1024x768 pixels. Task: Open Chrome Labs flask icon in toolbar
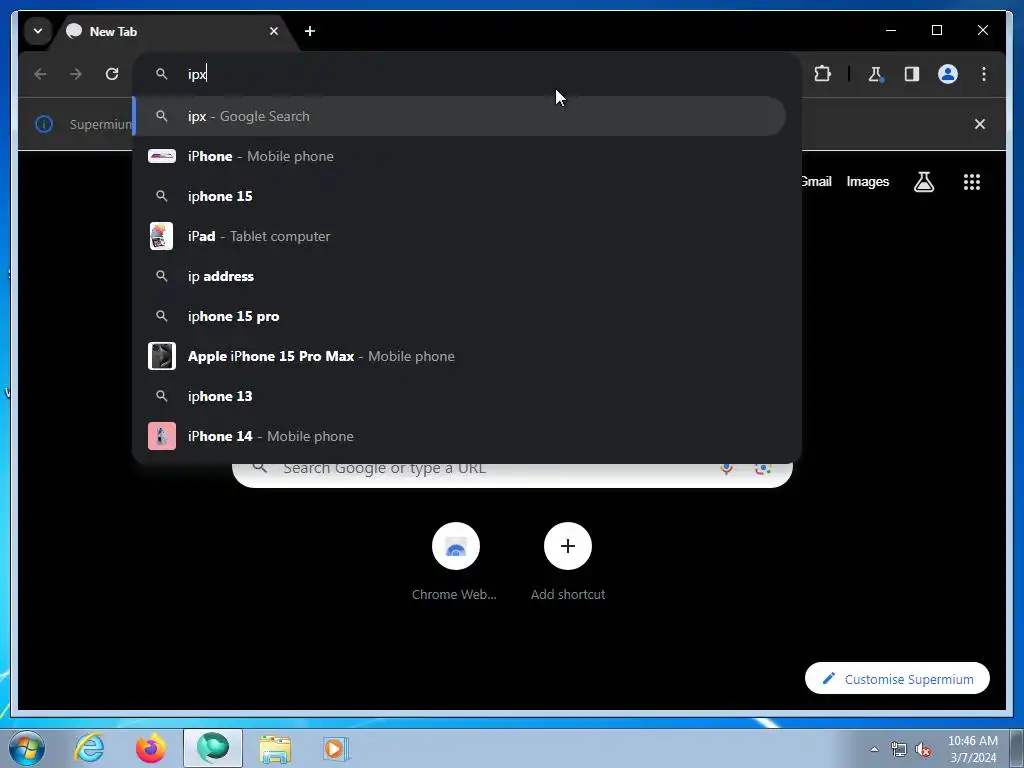[x=875, y=74]
